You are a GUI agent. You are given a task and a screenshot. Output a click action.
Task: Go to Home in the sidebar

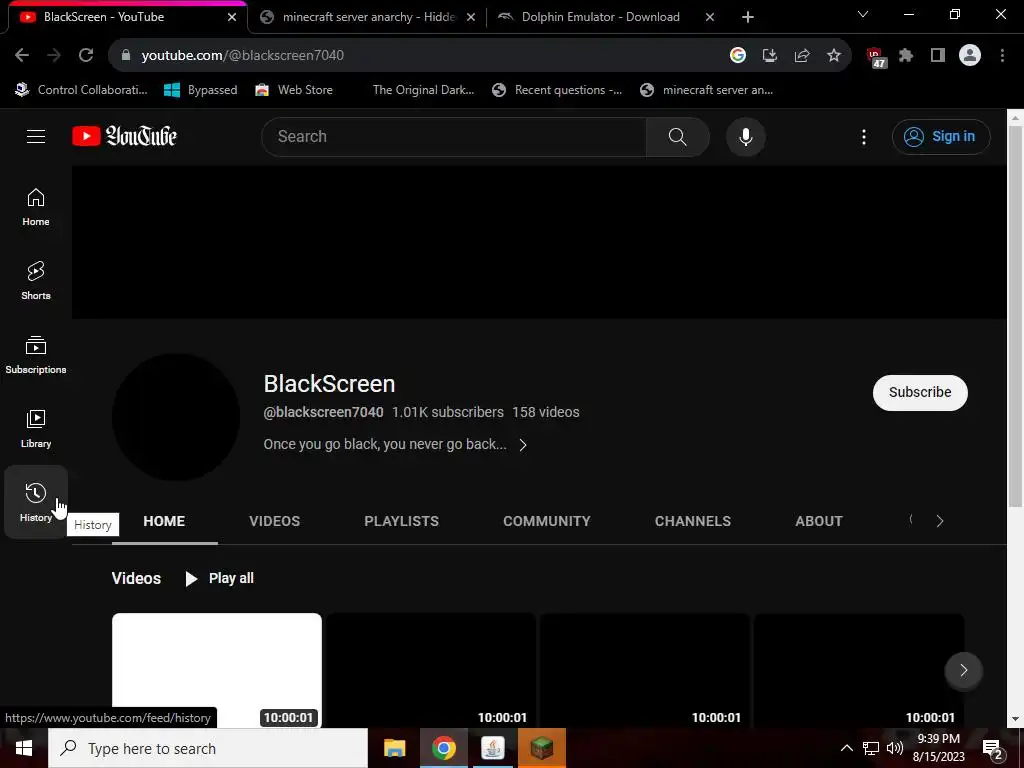pyautogui.click(x=36, y=207)
